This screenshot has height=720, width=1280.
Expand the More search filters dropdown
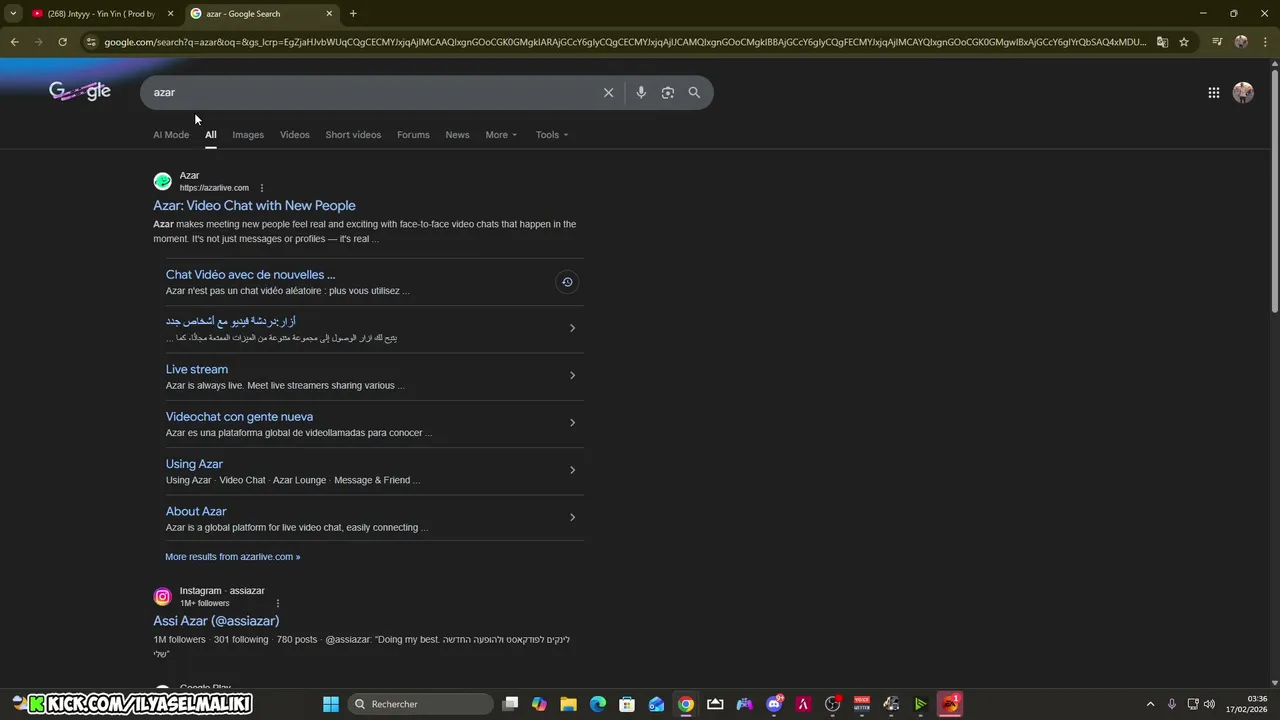[501, 135]
